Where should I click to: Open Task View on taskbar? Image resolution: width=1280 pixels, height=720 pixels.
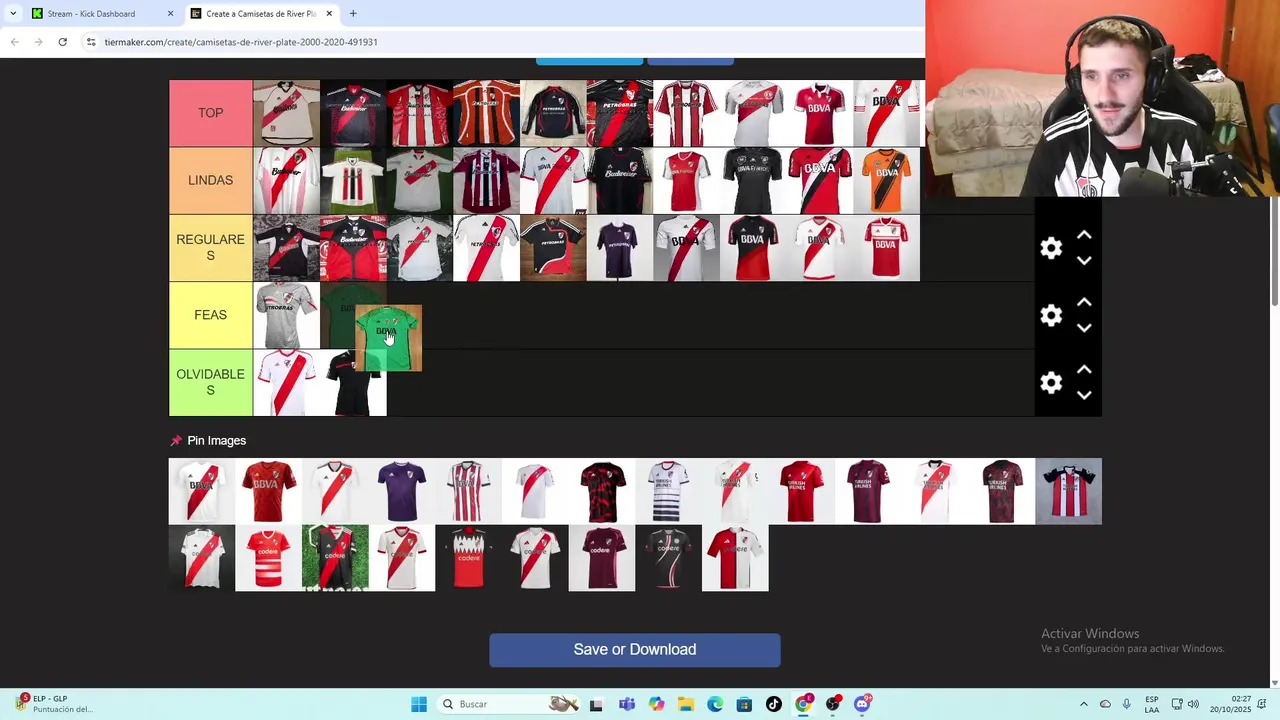(597, 704)
